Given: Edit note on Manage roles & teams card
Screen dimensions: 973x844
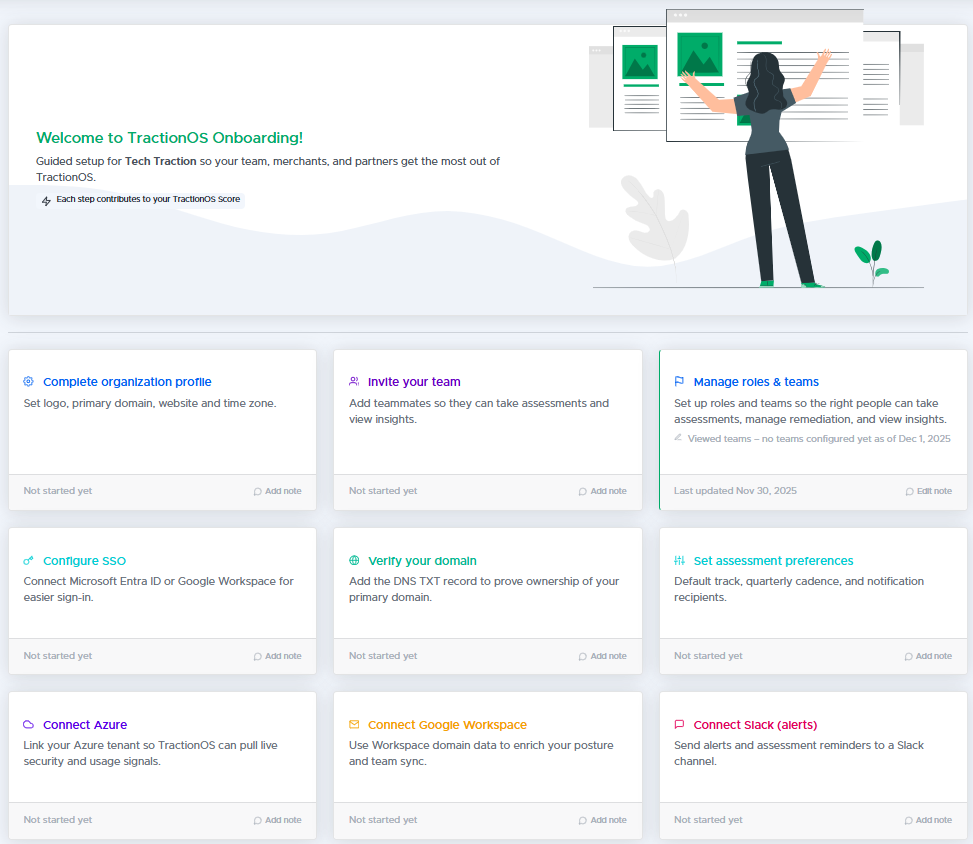Looking at the screenshot, I should coord(928,491).
